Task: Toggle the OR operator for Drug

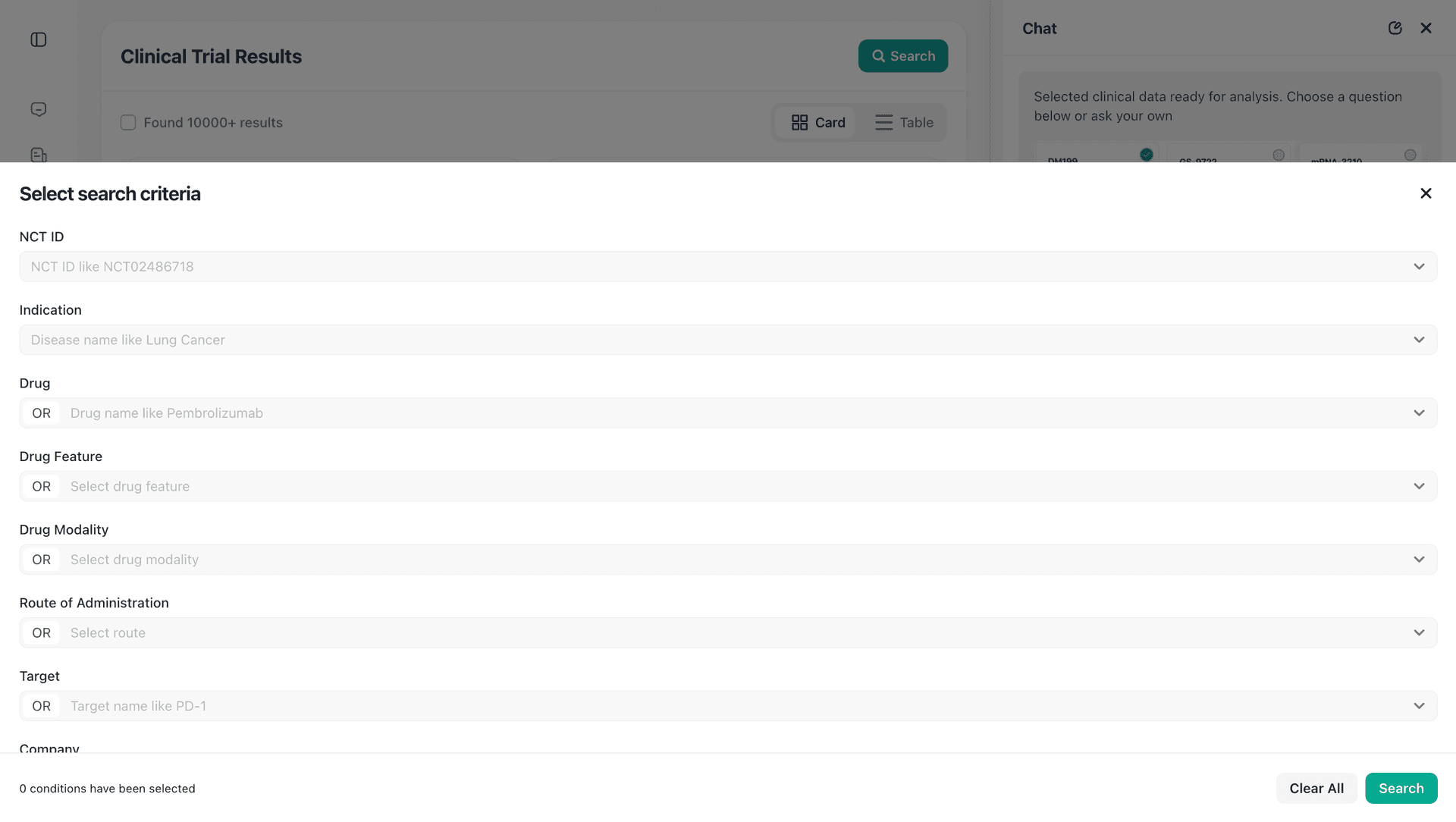Action: 41,413
